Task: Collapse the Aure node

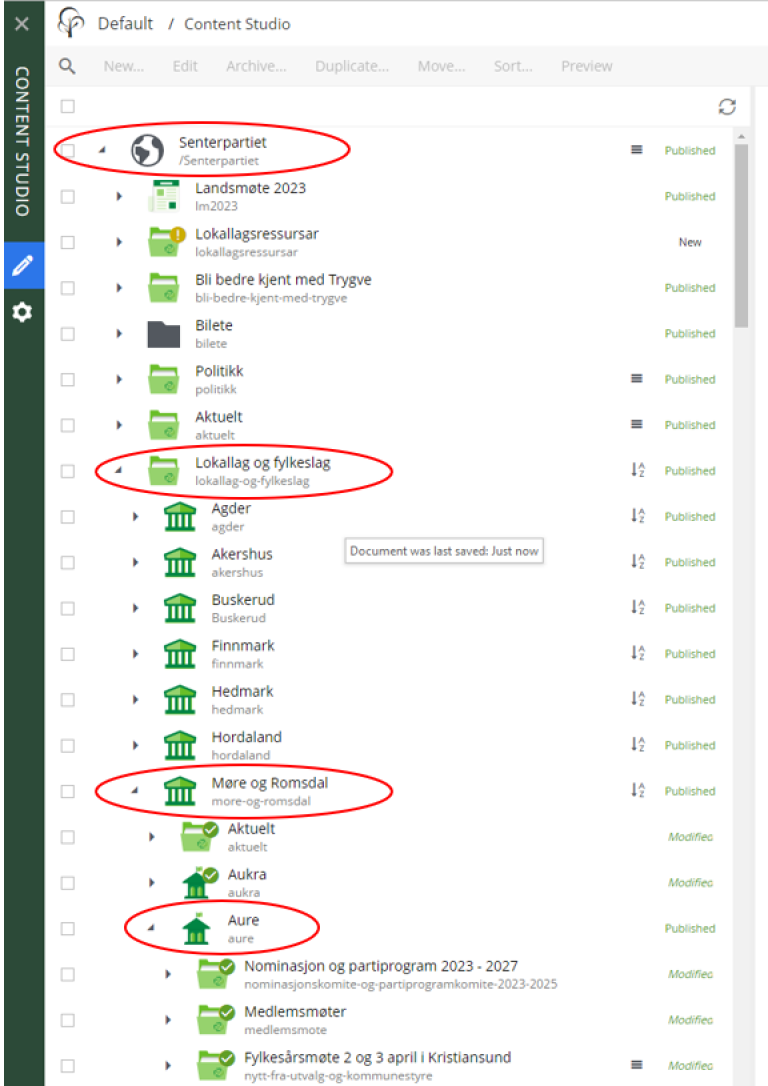Action: (152, 928)
